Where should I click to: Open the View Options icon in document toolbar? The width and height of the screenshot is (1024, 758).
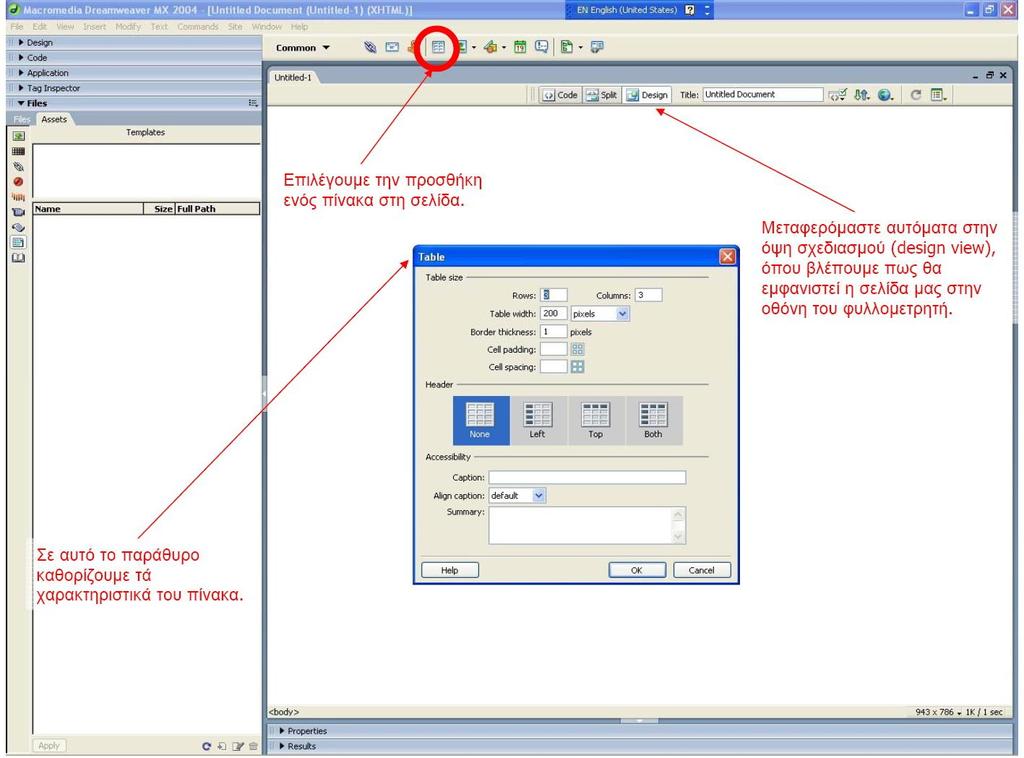coord(938,95)
